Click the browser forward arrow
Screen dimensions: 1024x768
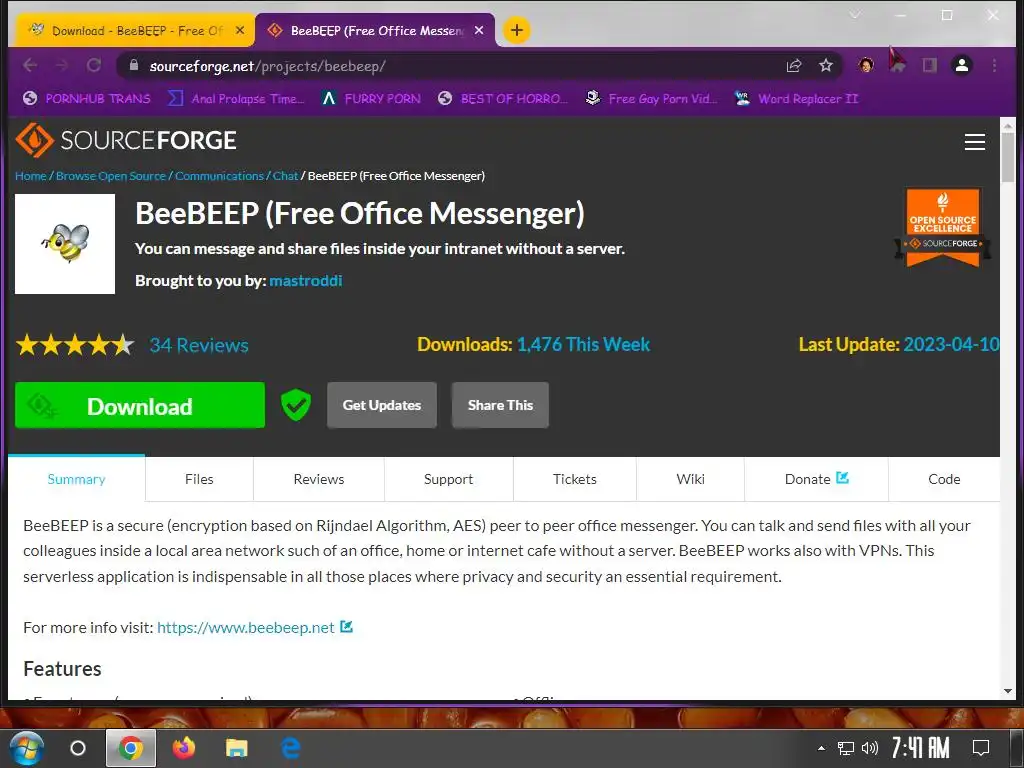click(x=61, y=65)
